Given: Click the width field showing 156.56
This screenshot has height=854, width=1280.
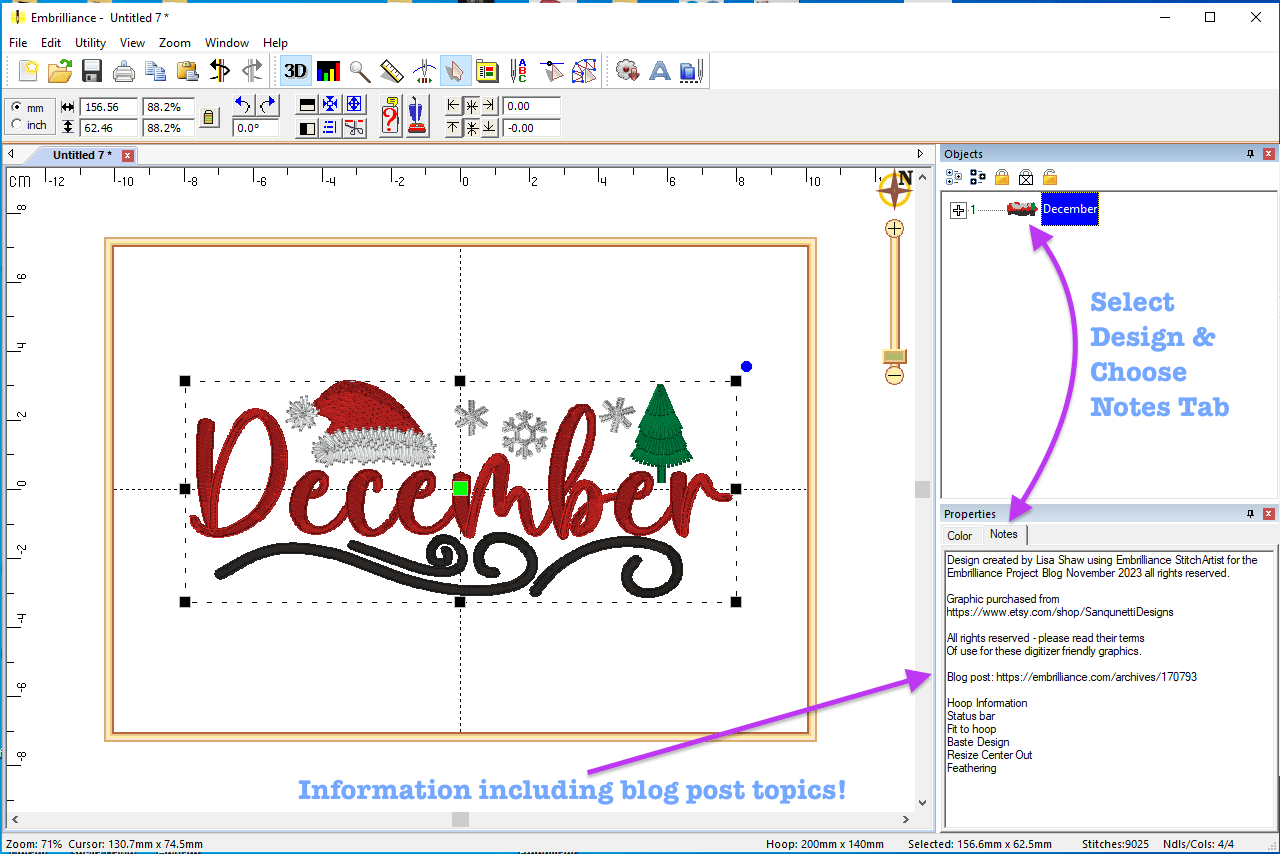Looking at the screenshot, I should pos(109,107).
